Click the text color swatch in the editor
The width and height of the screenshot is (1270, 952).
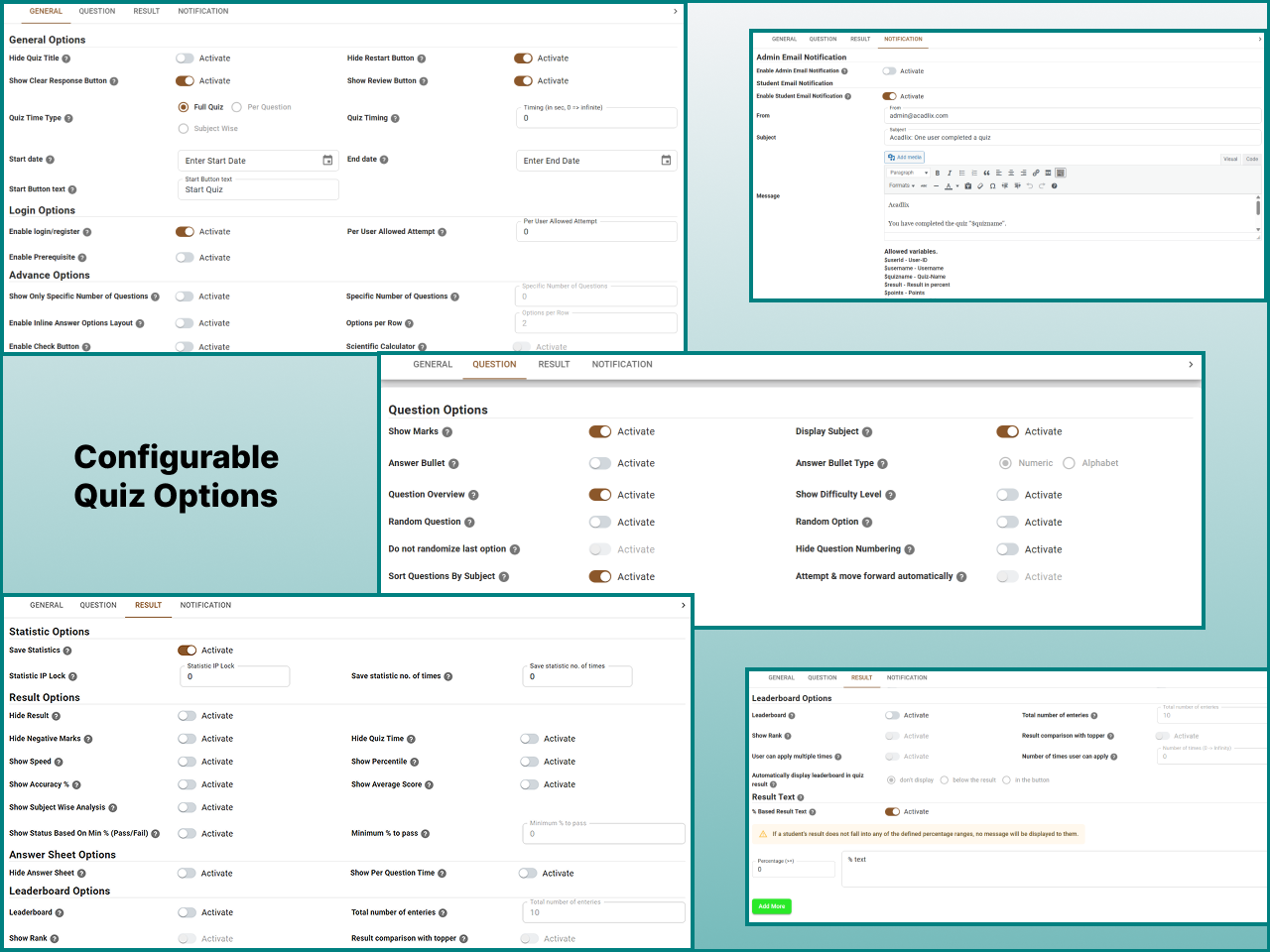950,186
